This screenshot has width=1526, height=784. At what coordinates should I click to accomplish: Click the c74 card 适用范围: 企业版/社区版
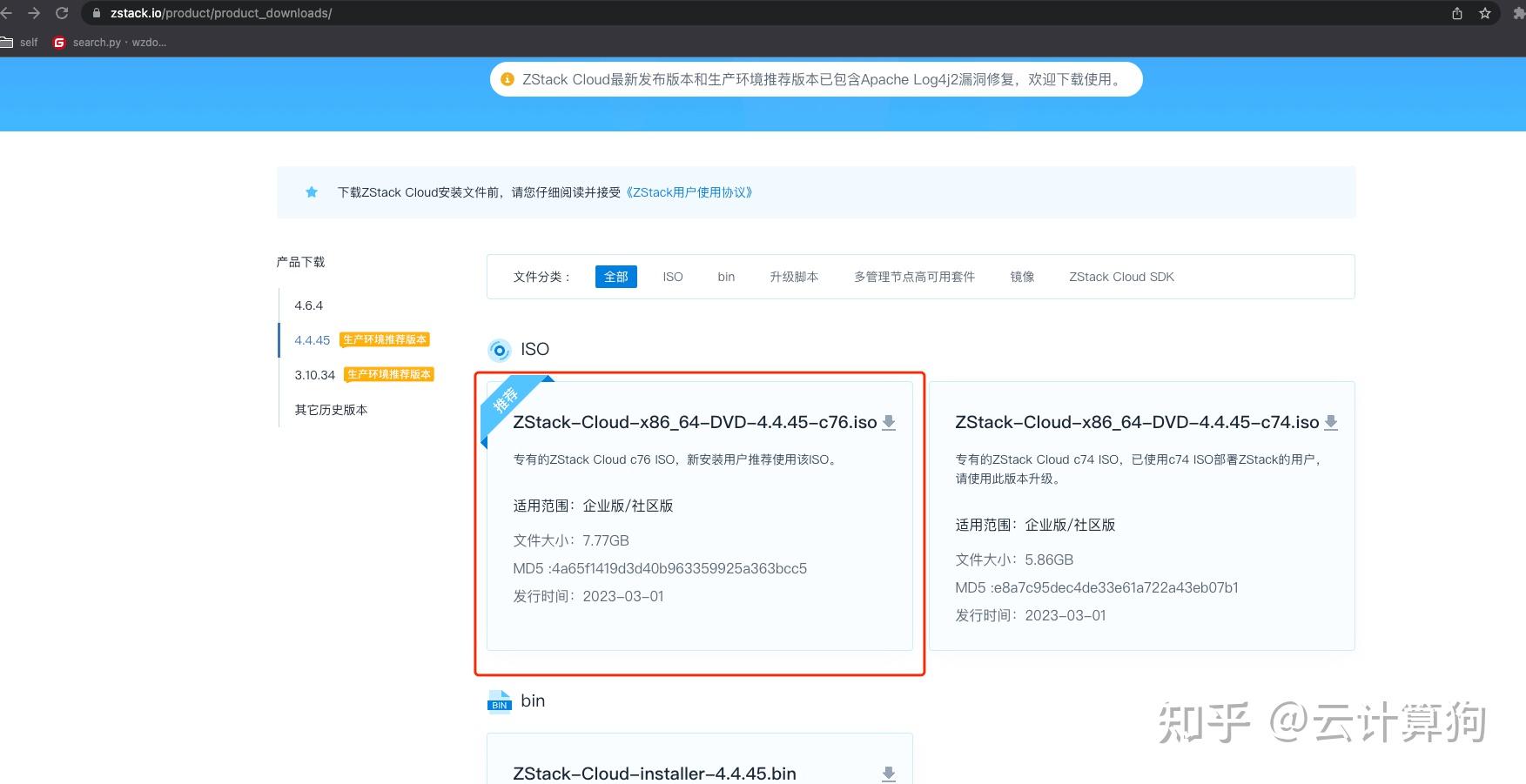point(1035,525)
